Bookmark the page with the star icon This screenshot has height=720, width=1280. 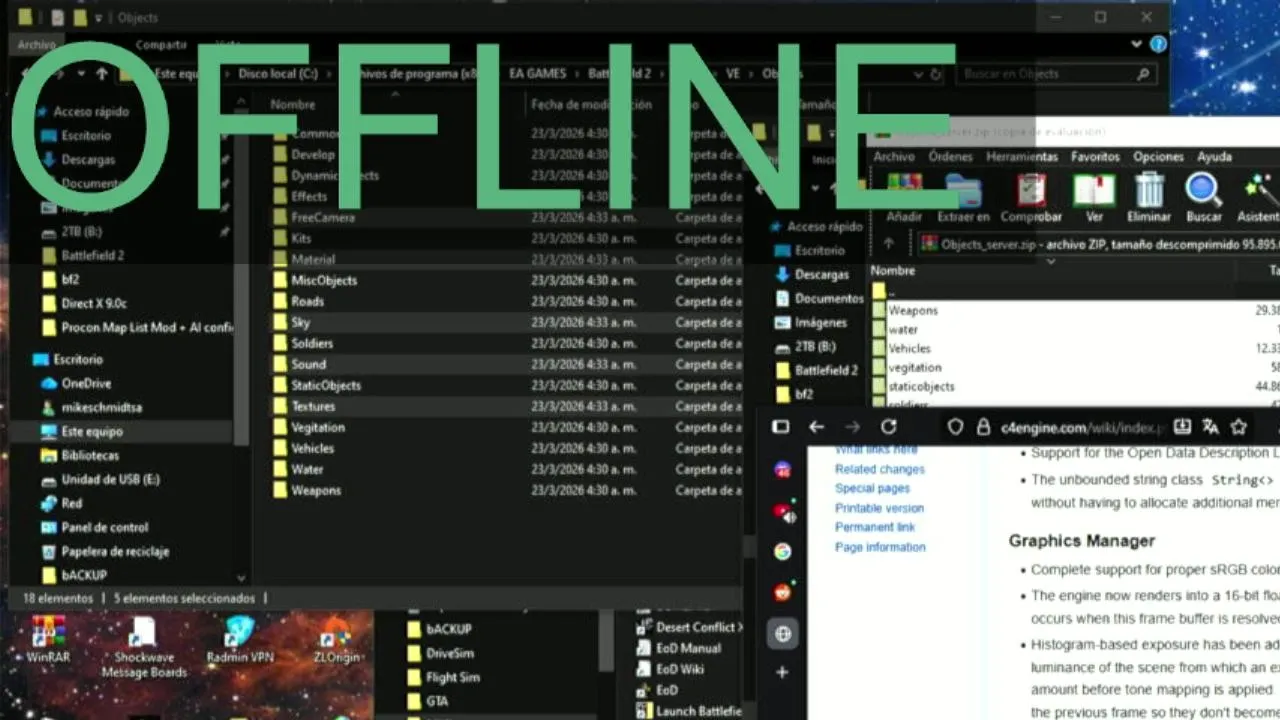[1239, 427]
